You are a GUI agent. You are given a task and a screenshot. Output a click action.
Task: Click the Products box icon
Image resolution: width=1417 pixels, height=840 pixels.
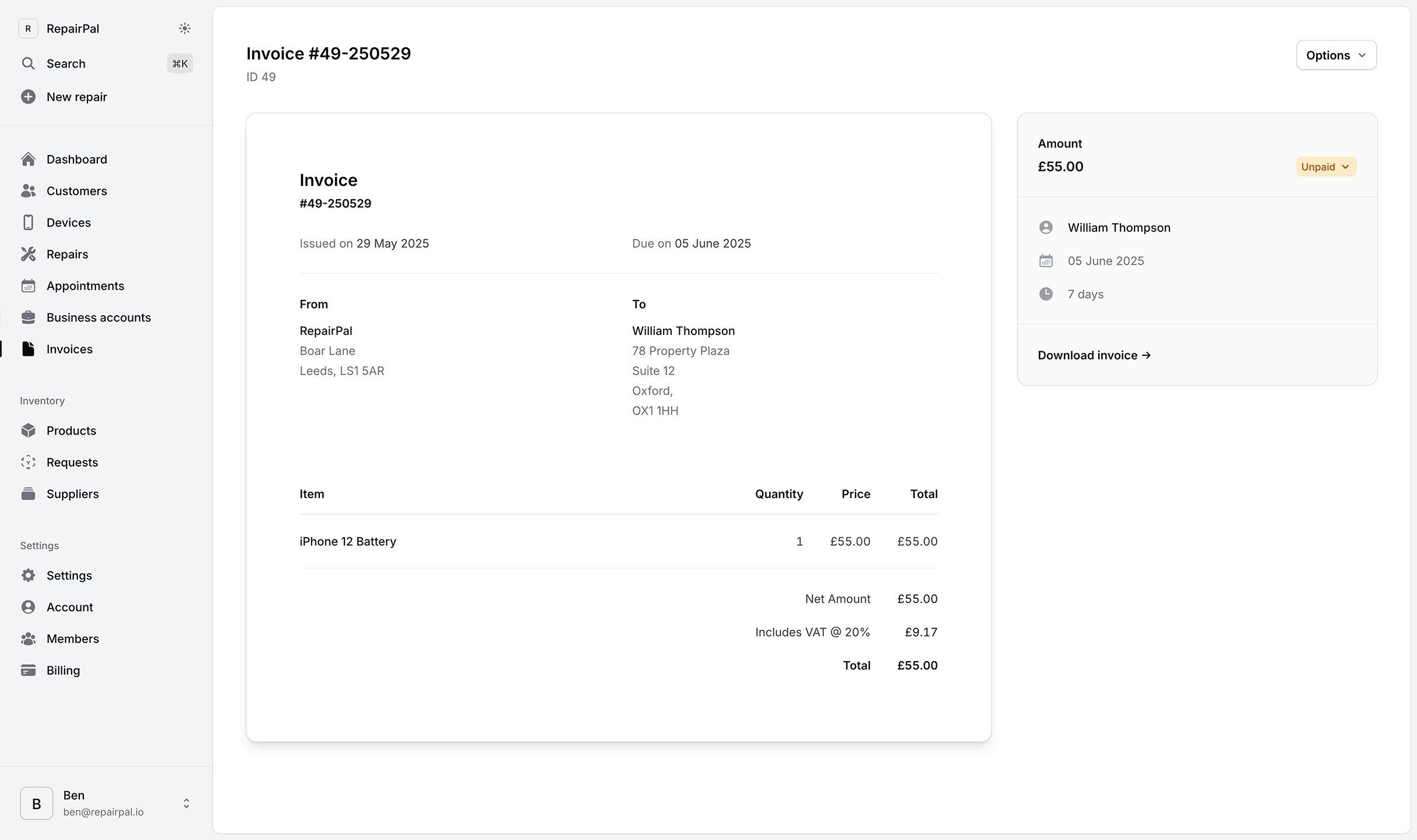pyautogui.click(x=28, y=430)
